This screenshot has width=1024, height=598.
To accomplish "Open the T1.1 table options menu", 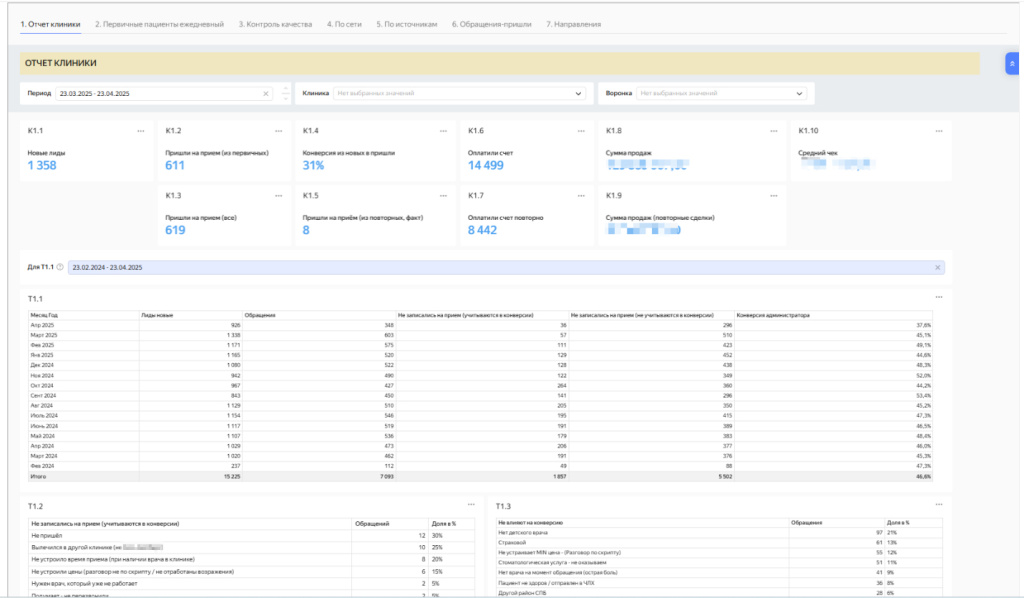I will coord(938,297).
